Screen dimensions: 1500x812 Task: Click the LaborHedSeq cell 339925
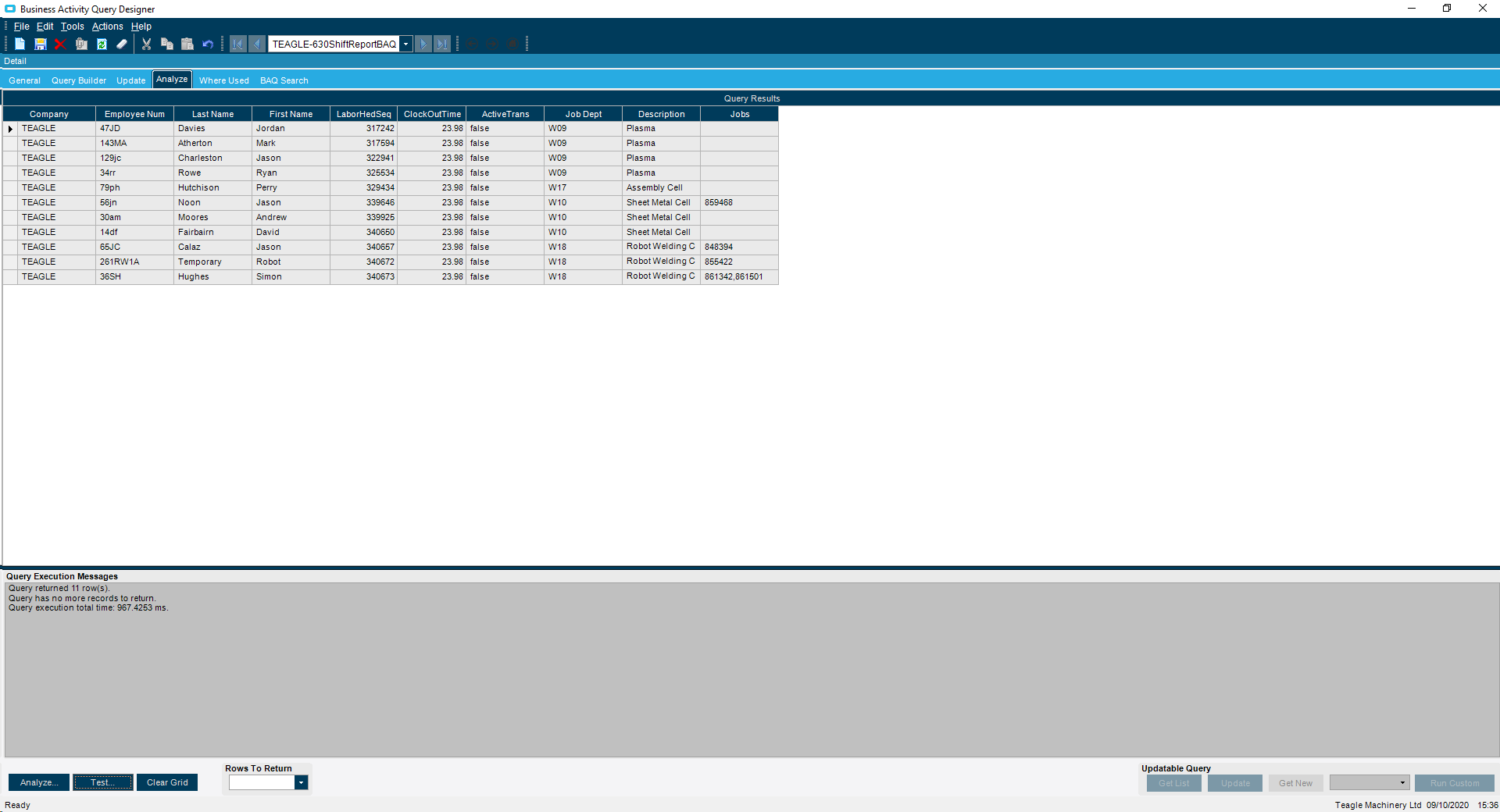click(x=364, y=218)
